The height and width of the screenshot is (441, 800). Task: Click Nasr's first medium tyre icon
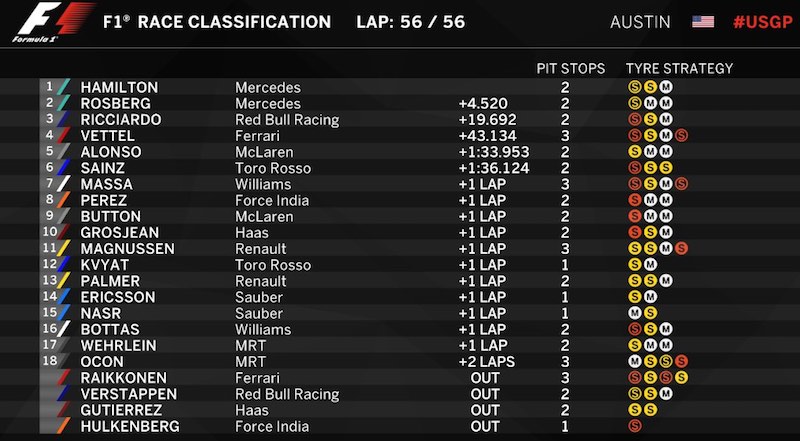pos(634,313)
